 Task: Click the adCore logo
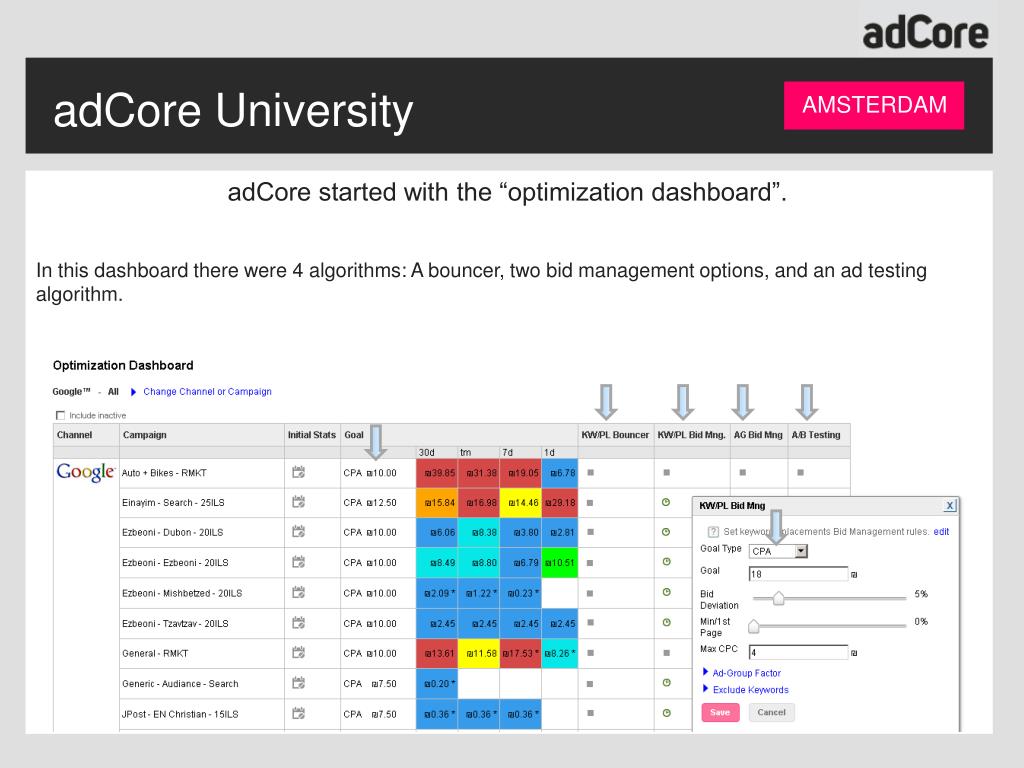pos(925,34)
